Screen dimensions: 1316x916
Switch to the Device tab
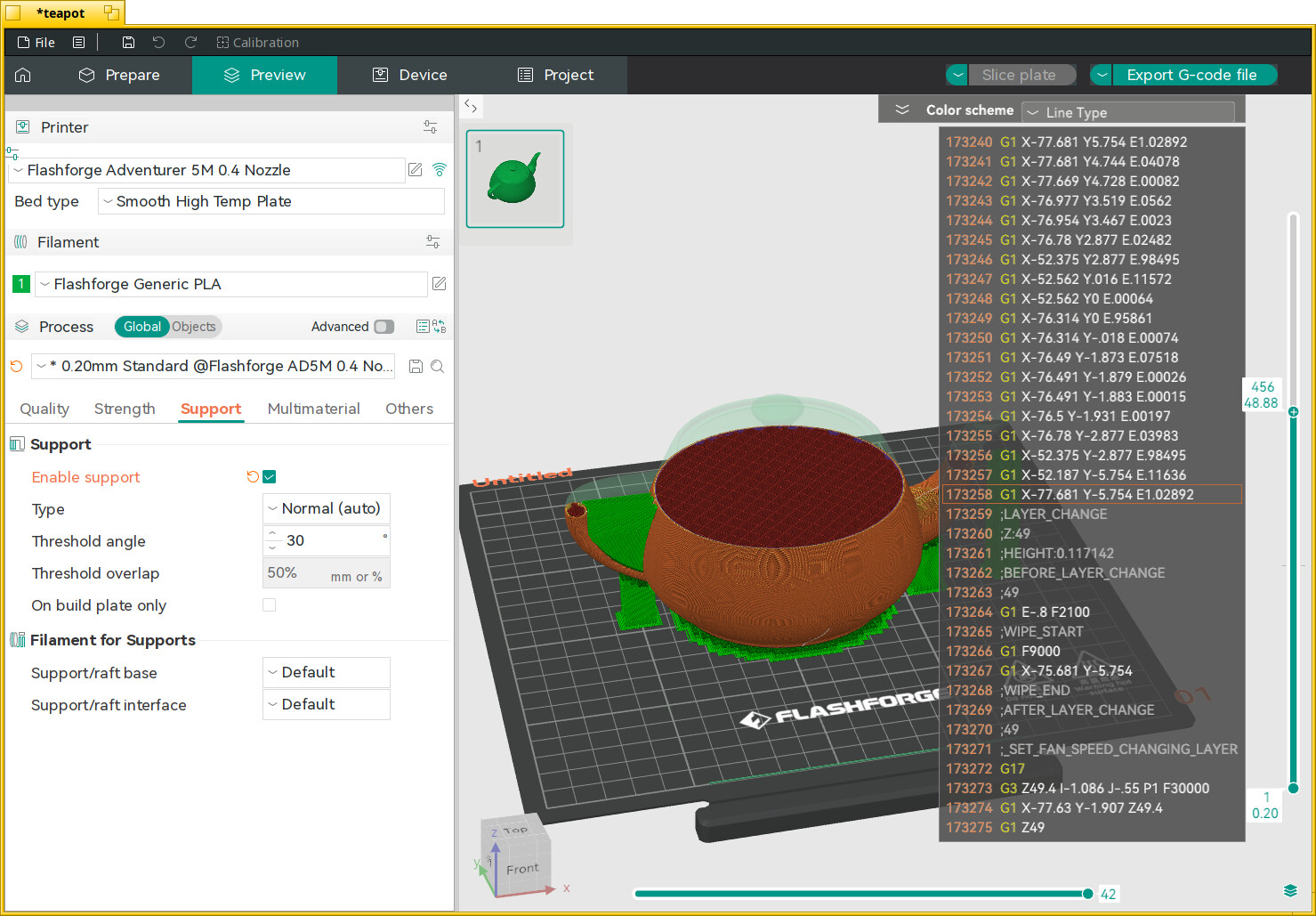409,75
